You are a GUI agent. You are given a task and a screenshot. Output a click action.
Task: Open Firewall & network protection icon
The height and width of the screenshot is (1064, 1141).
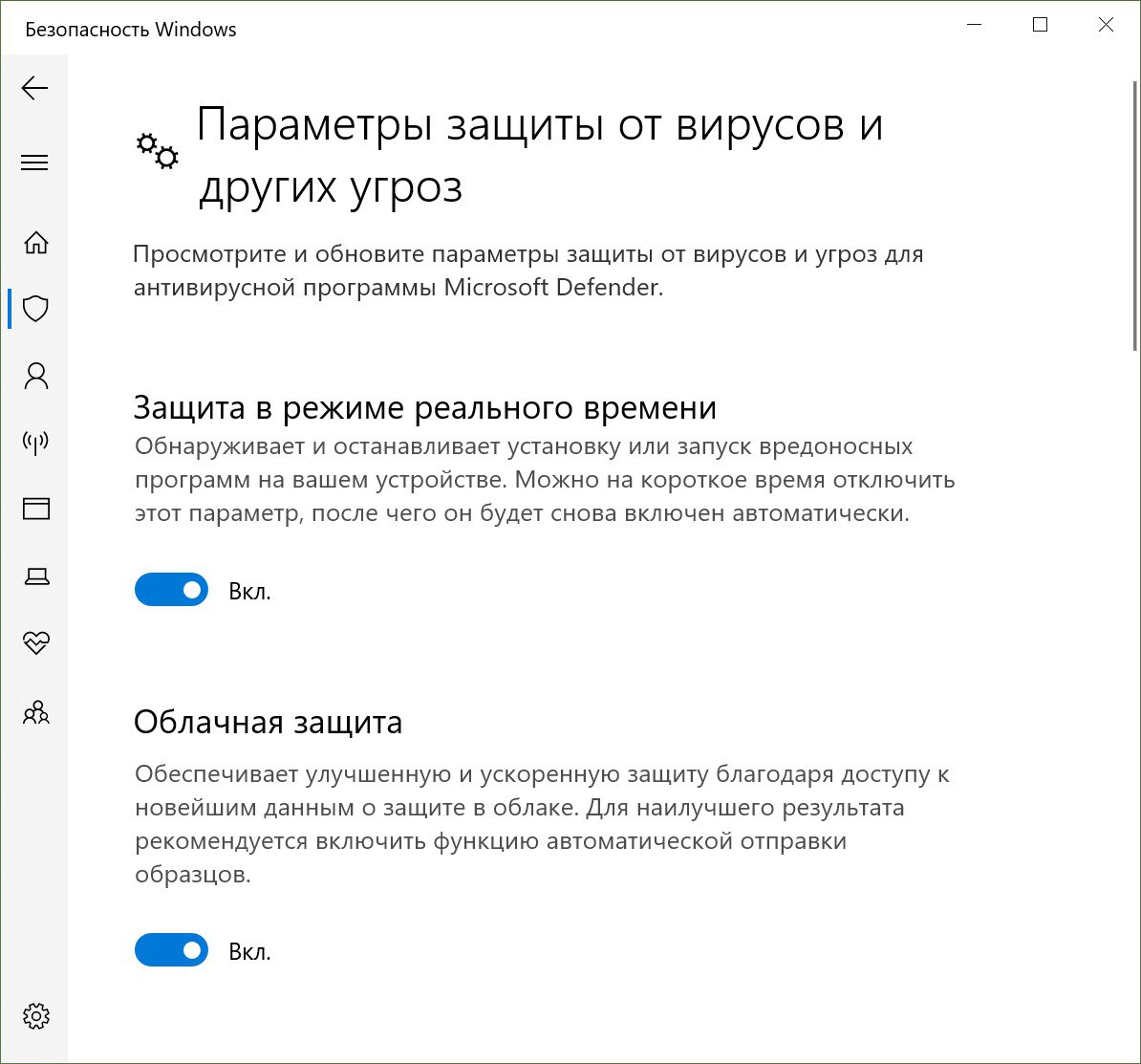(35, 442)
